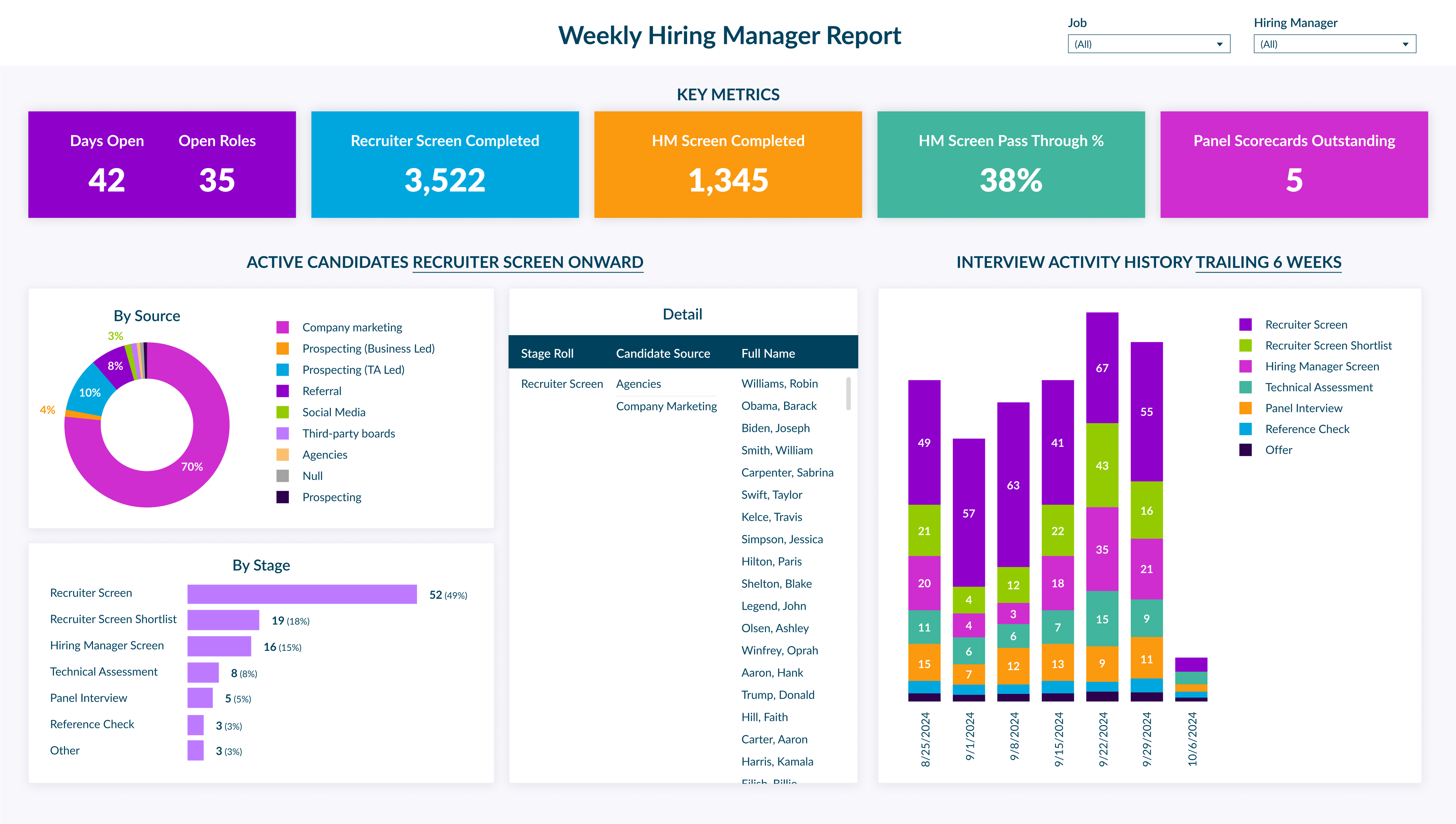Click the Recruiter Screen chart legend swatch
The height and width of the screenshot is (824, 1456).
click(x=1245, y=324)
